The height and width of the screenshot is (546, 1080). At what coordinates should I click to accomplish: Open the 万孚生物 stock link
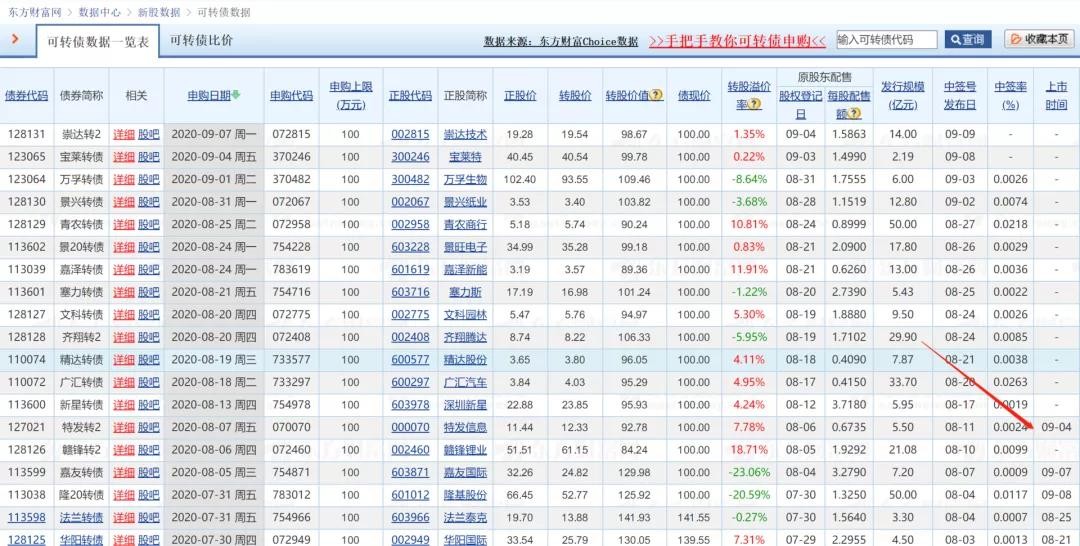tap(465, 180)
